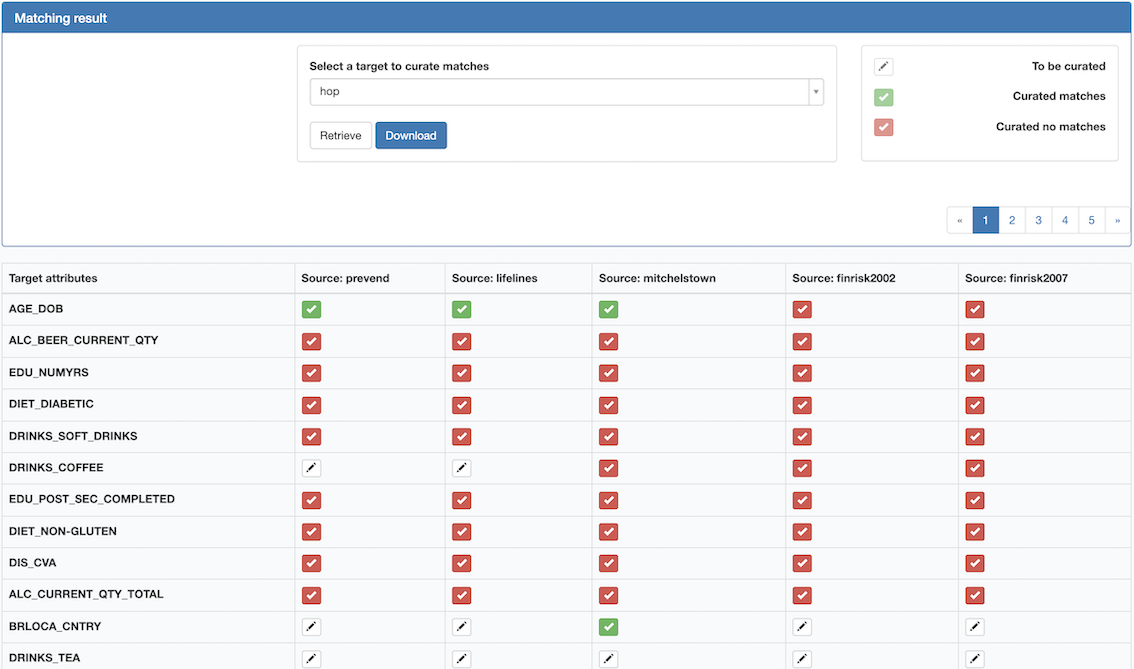Click the Download button

click(x=411, y=136)
